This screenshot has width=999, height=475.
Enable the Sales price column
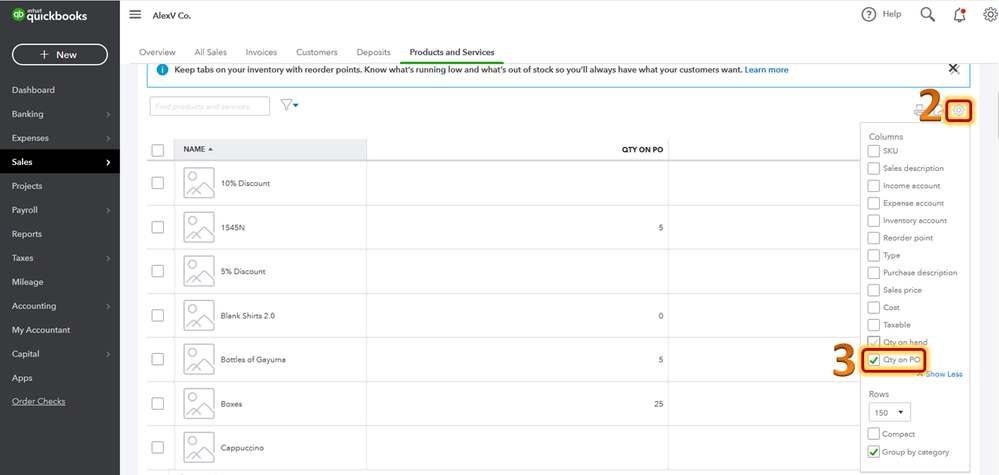tap(874, 290)
